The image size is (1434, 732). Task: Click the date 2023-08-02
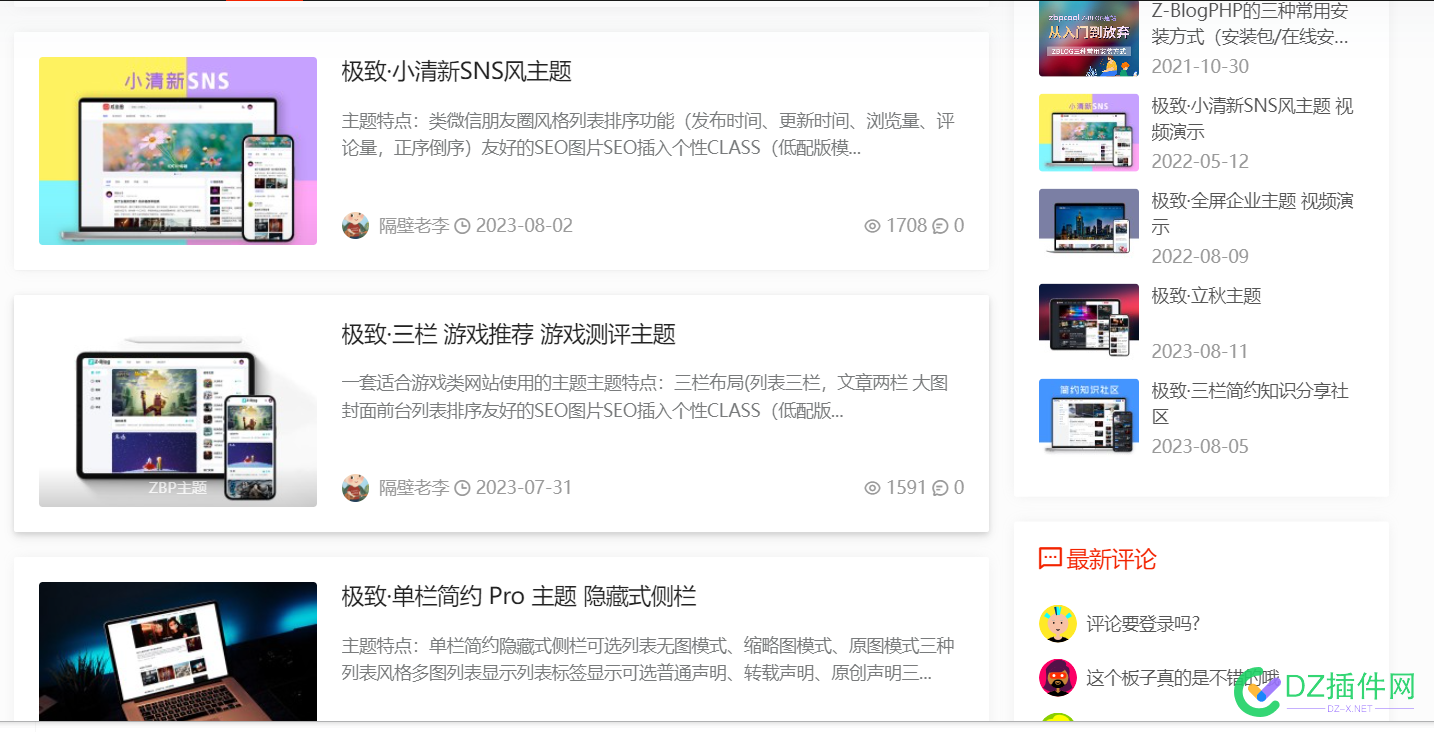524,226
